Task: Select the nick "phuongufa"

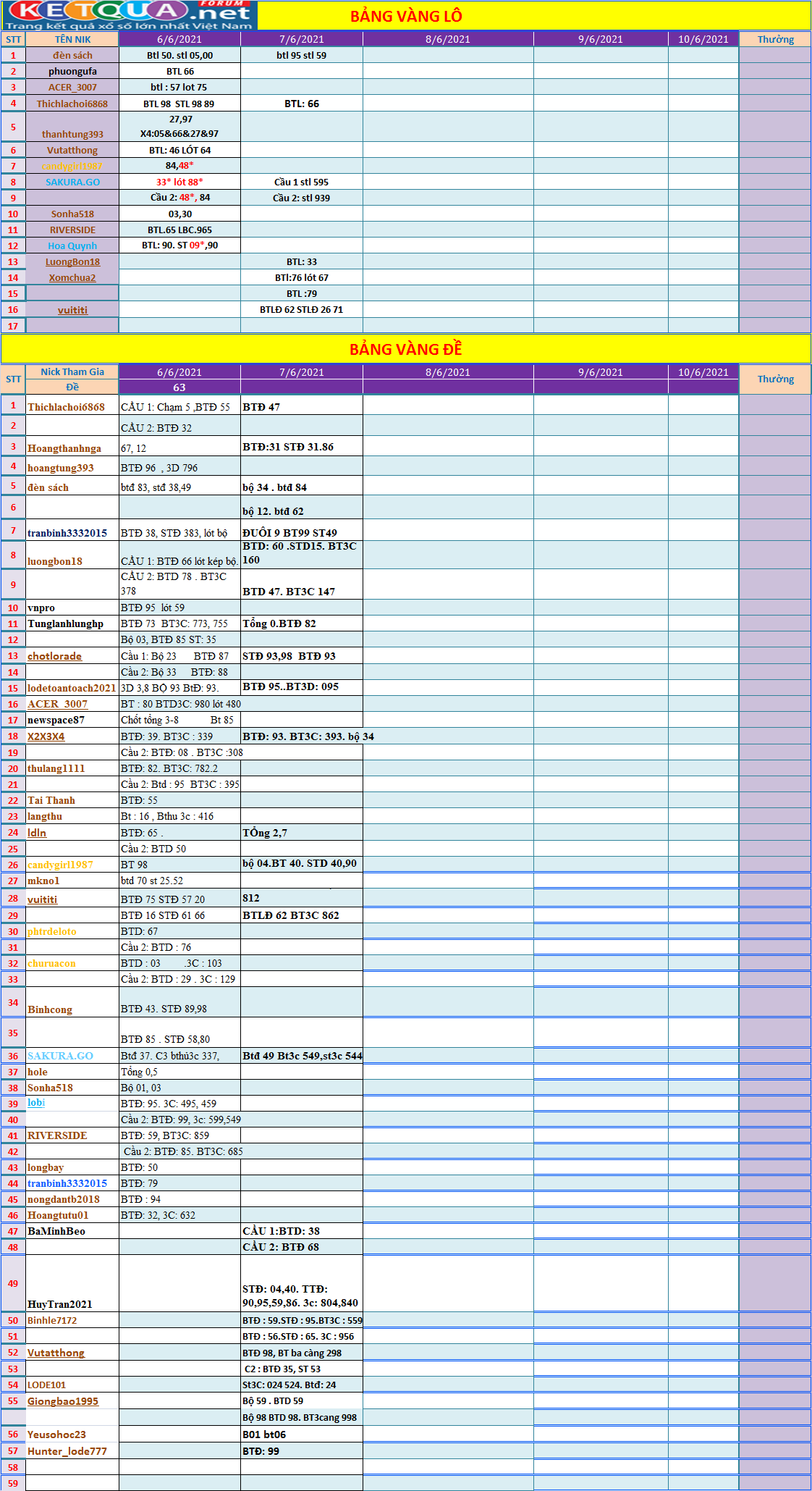Action: pyautogui.click(x=72, y=72)
